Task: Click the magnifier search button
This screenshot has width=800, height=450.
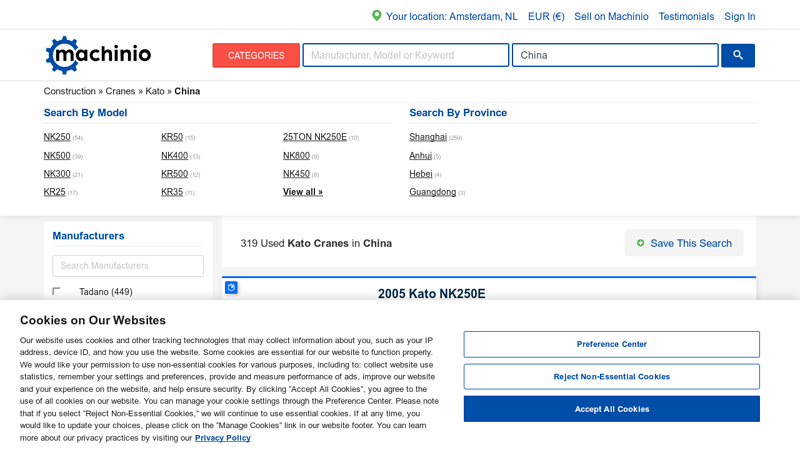Action: coord(737,55)
